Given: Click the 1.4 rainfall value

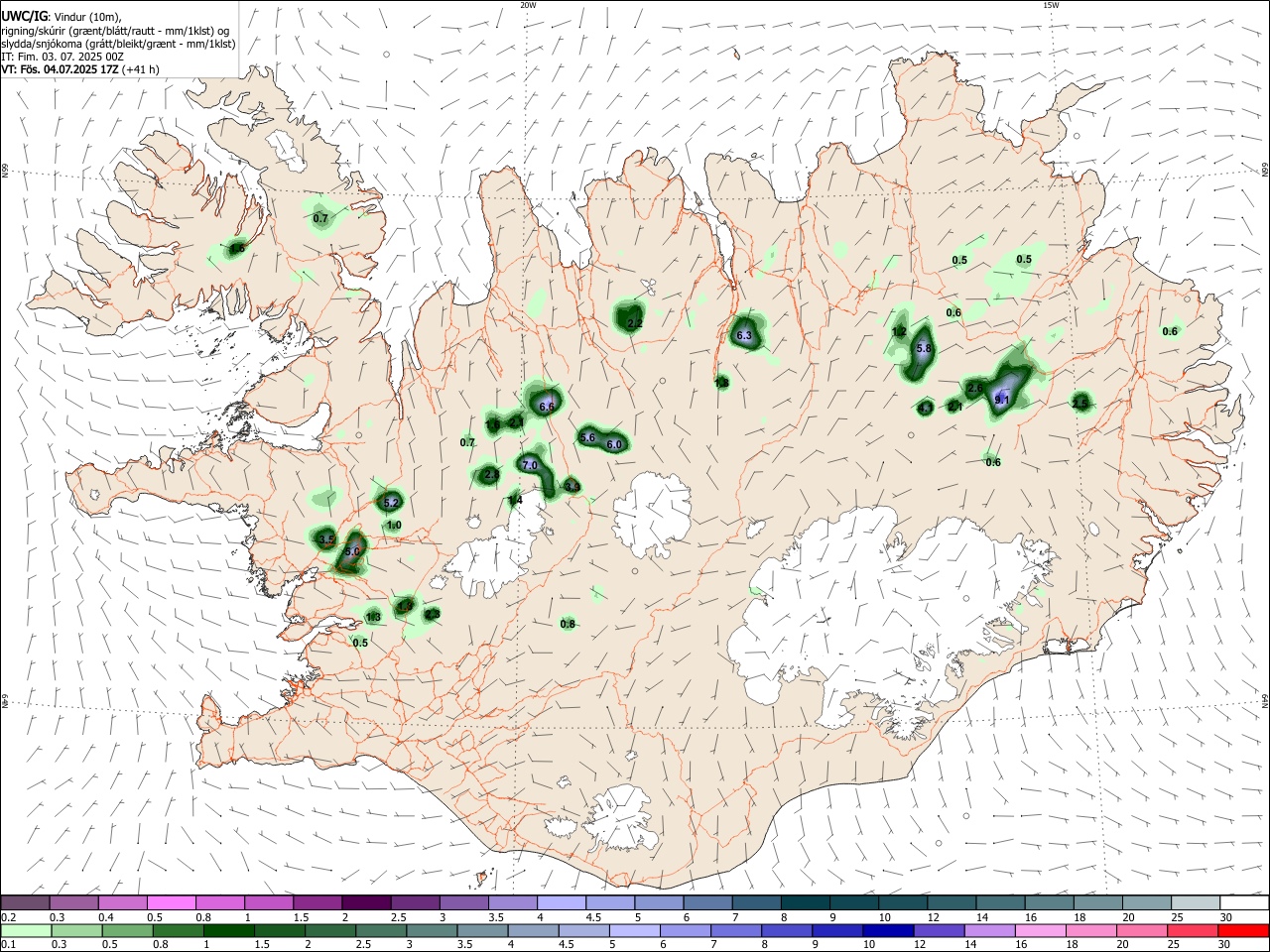Looking at the screenshot, I should point(515,501).
